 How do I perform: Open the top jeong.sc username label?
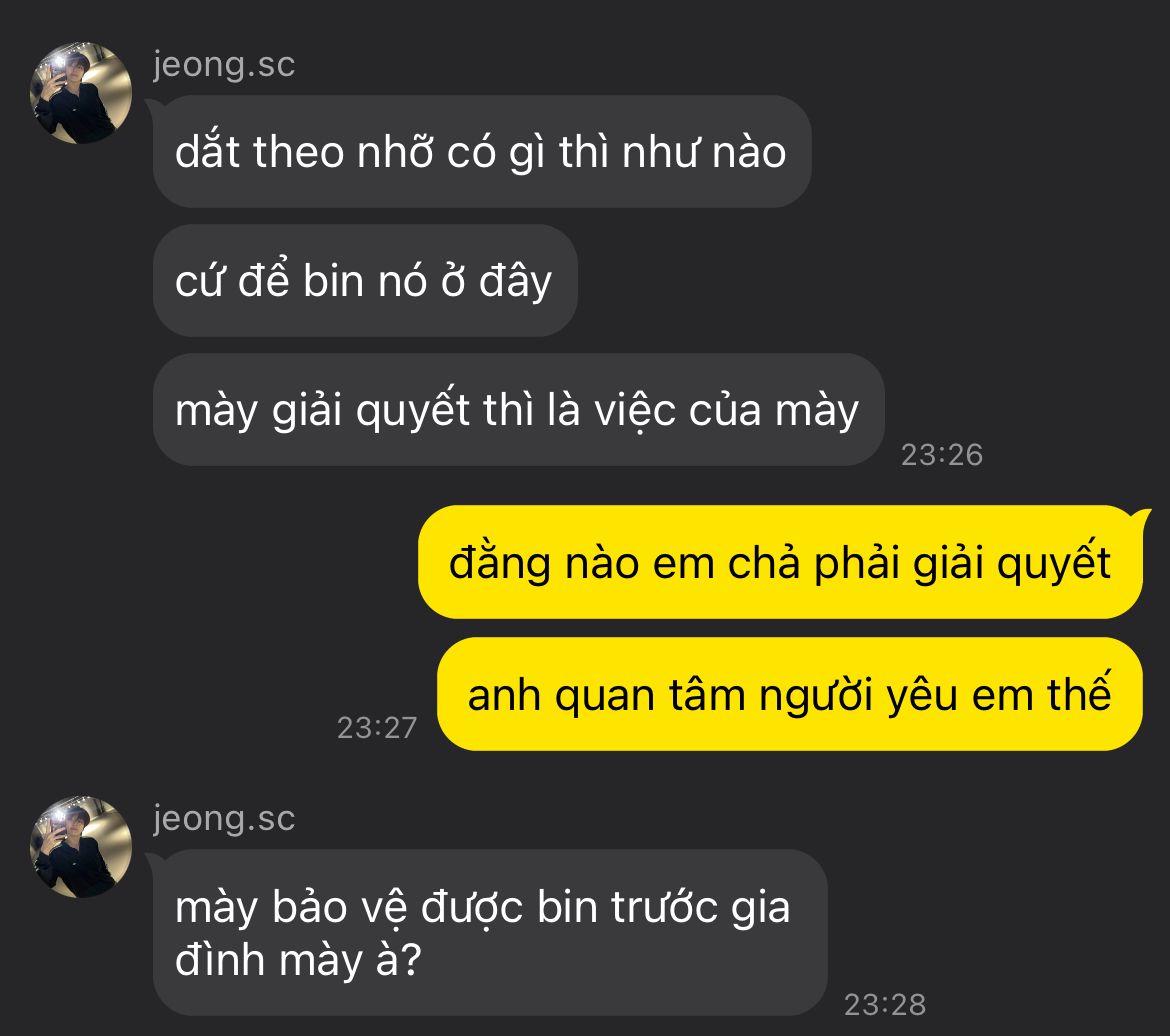(x=225, y=65)
